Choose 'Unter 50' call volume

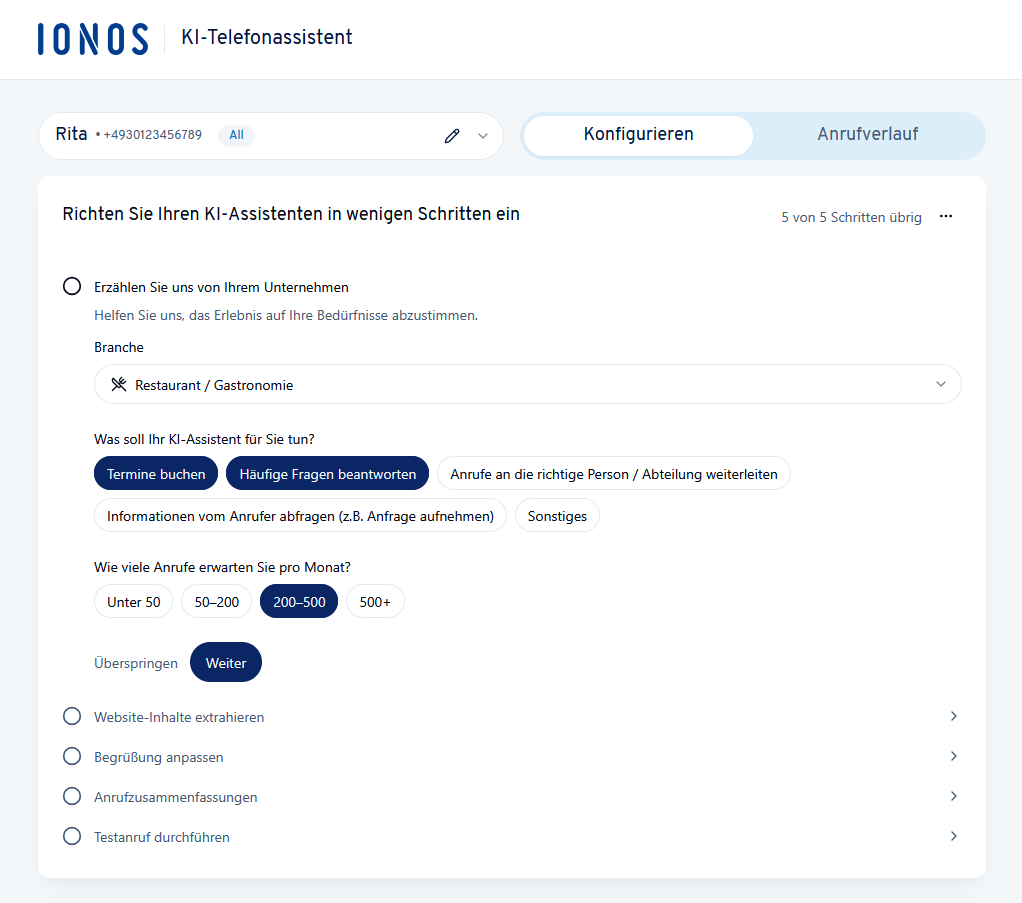click(133, 601)
